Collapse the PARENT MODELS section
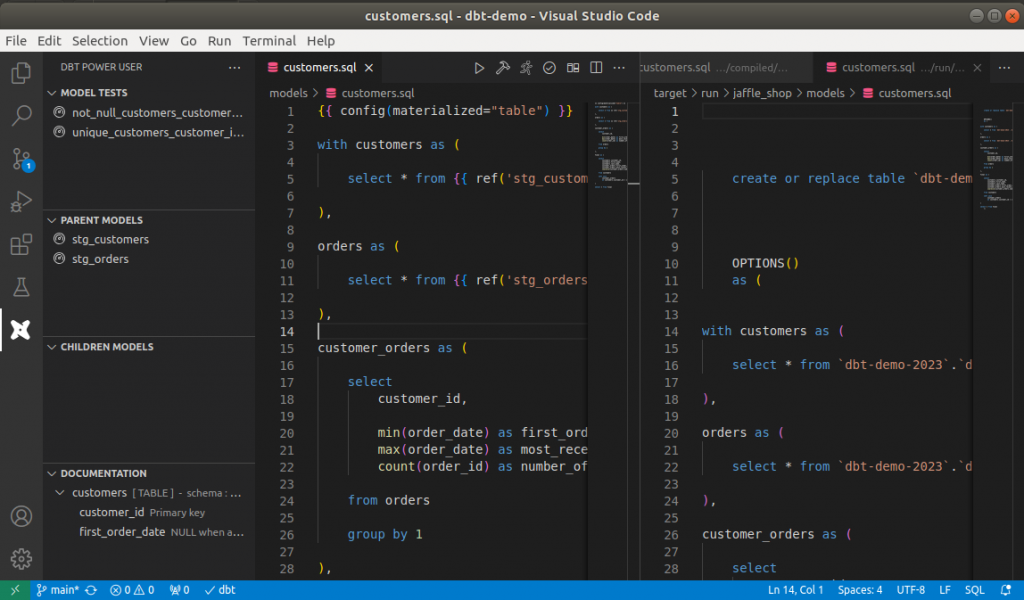This screenshot has width=1024, height=600. 52,220
